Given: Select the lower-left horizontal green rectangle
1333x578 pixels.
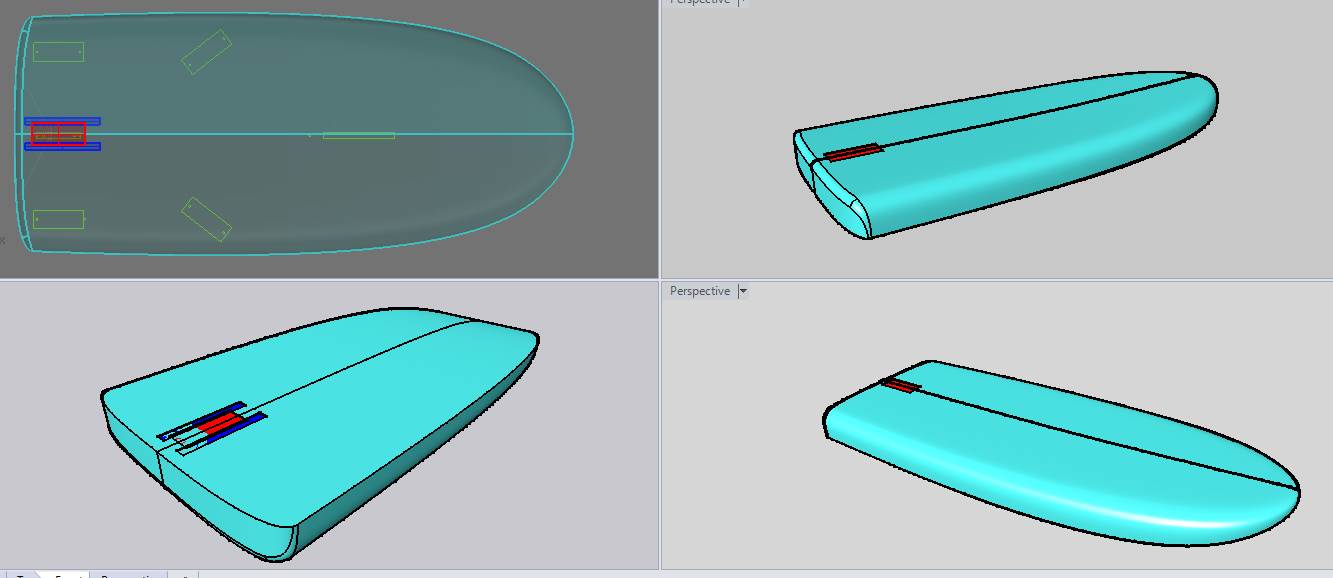Looking at the screenshot, I should coord(58,219).
